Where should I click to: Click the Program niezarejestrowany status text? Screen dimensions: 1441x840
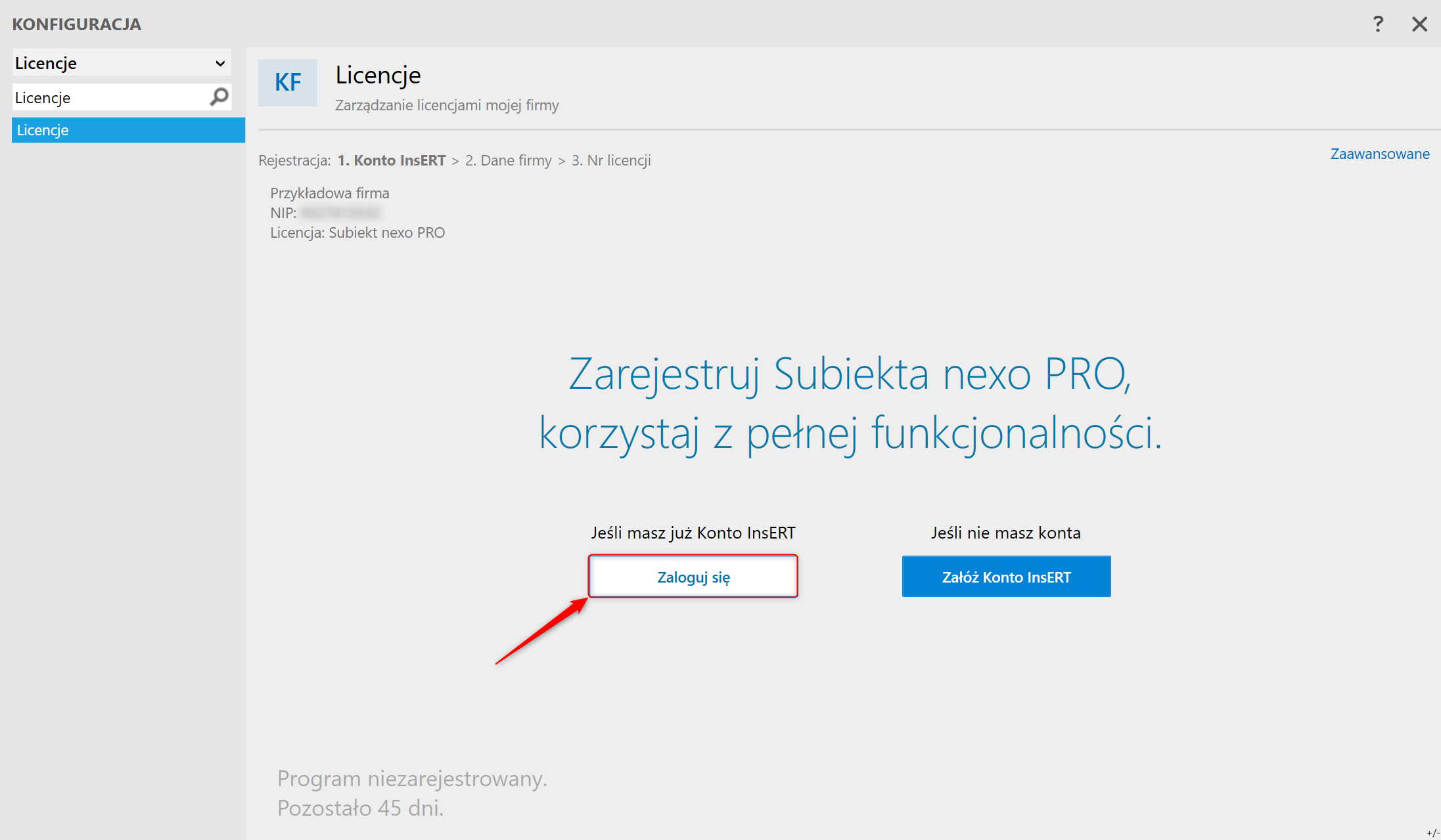tap(412, 779)
